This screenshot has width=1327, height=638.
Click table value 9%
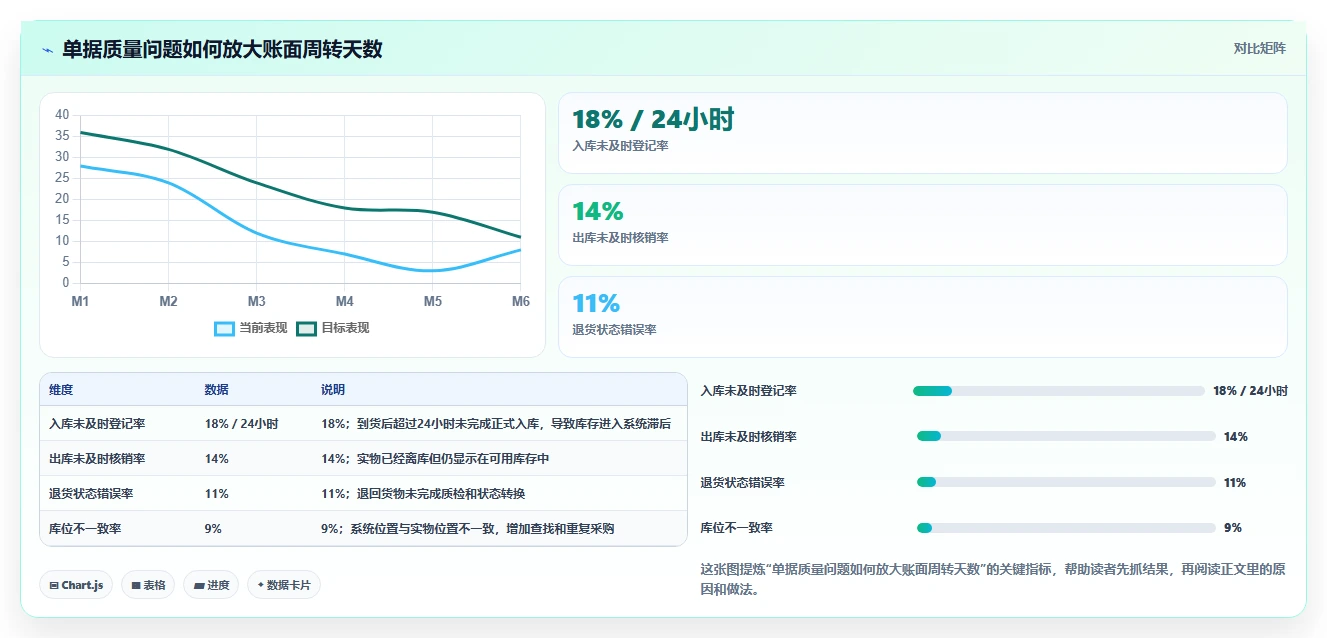(213, 528)
